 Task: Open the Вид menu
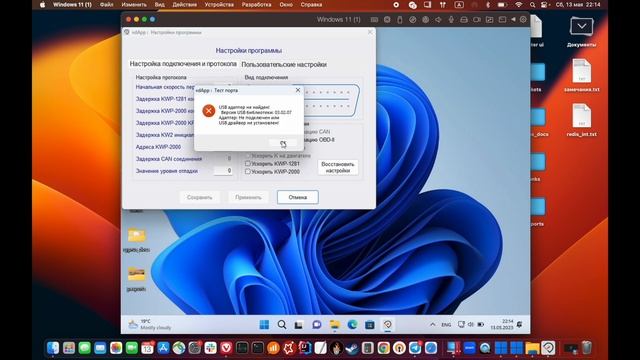(160, 5)
